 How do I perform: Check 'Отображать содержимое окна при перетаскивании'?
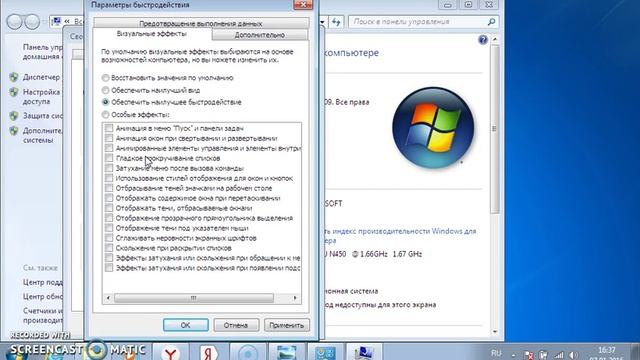click(x=109, y=198)
